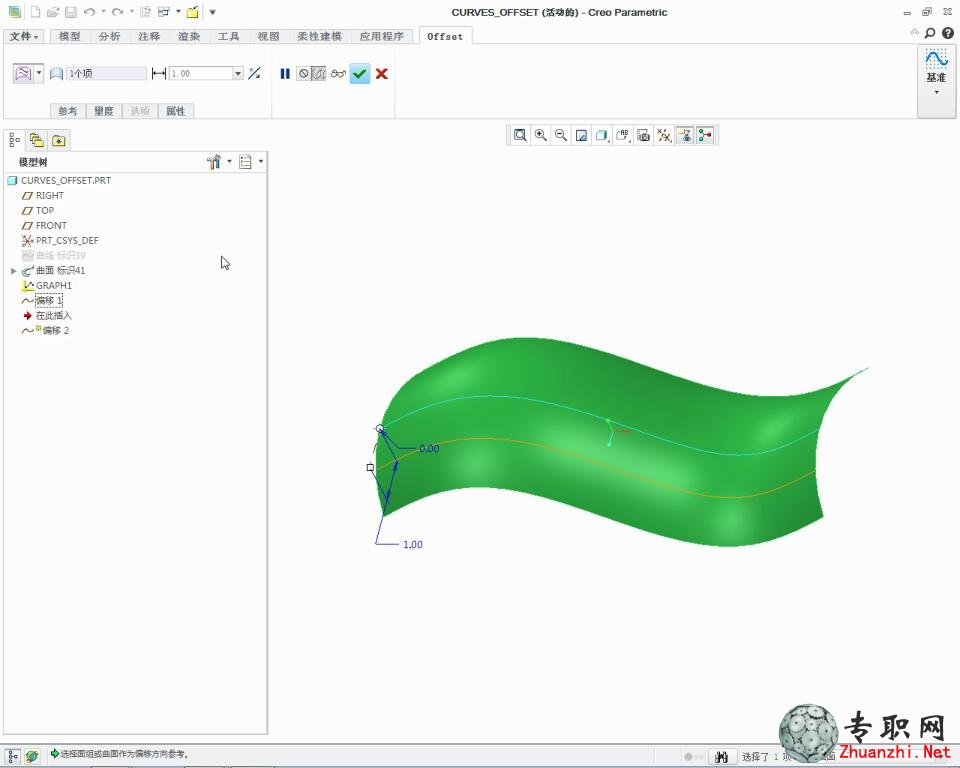Select PRT_CSYS_DEF in model tree
This screenshot has height=768, width=960.
(x=67, y=240)
